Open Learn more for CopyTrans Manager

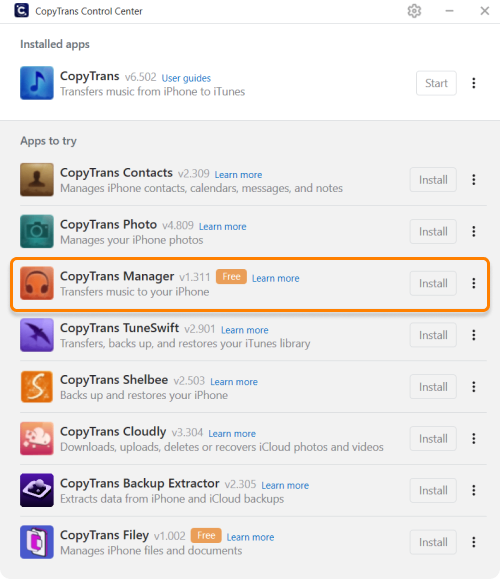(x=275, y=278)
